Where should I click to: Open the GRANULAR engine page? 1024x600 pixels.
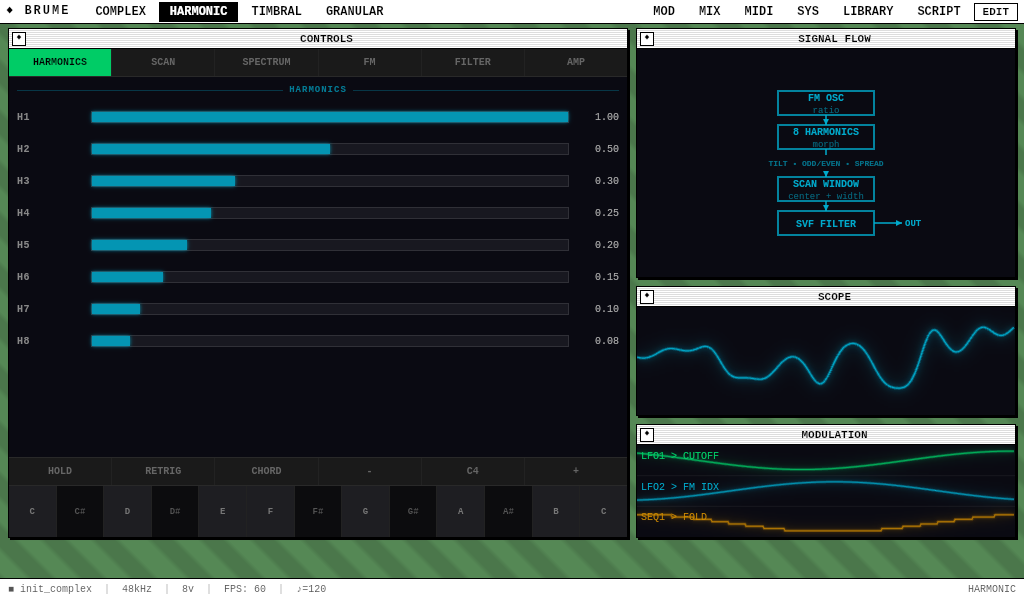click(354, 11)
